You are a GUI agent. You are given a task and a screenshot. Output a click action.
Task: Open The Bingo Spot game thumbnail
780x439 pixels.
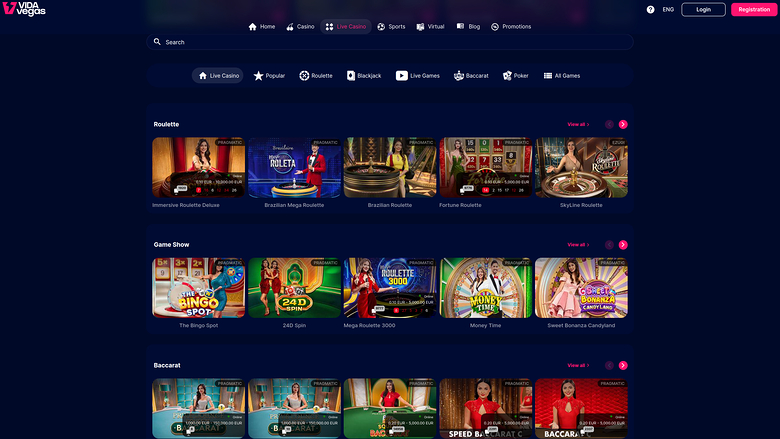tap(198, 288)
